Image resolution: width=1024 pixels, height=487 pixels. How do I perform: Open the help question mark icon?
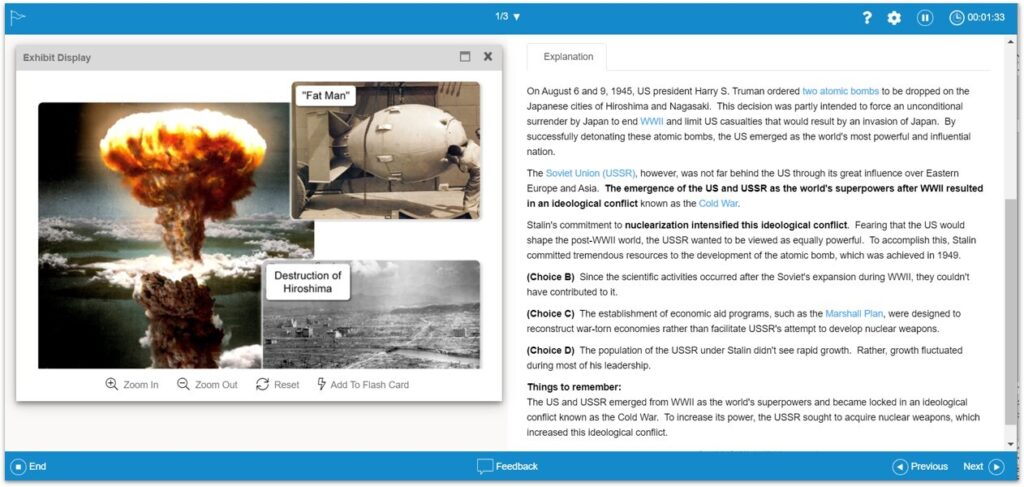867,17
